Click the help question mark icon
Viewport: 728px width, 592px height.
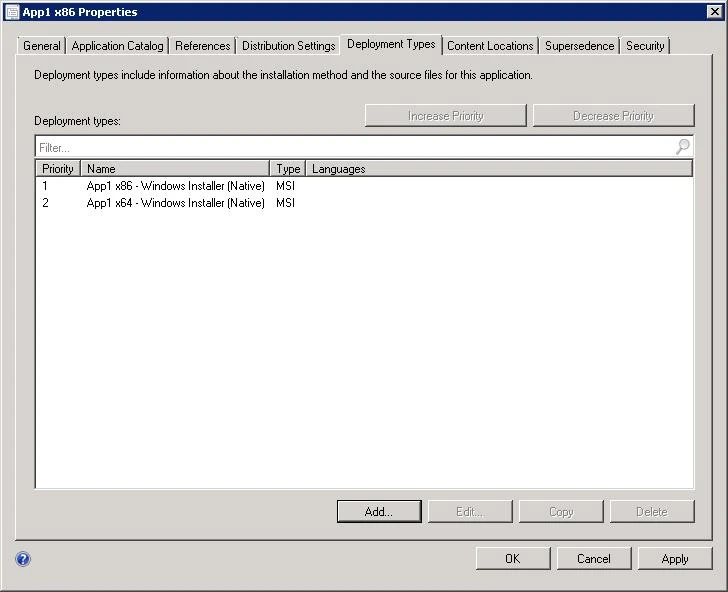coord(23,559)
